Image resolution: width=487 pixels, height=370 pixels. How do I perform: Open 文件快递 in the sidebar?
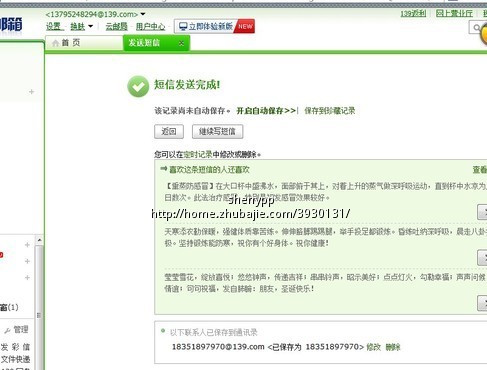click(15, 359)
